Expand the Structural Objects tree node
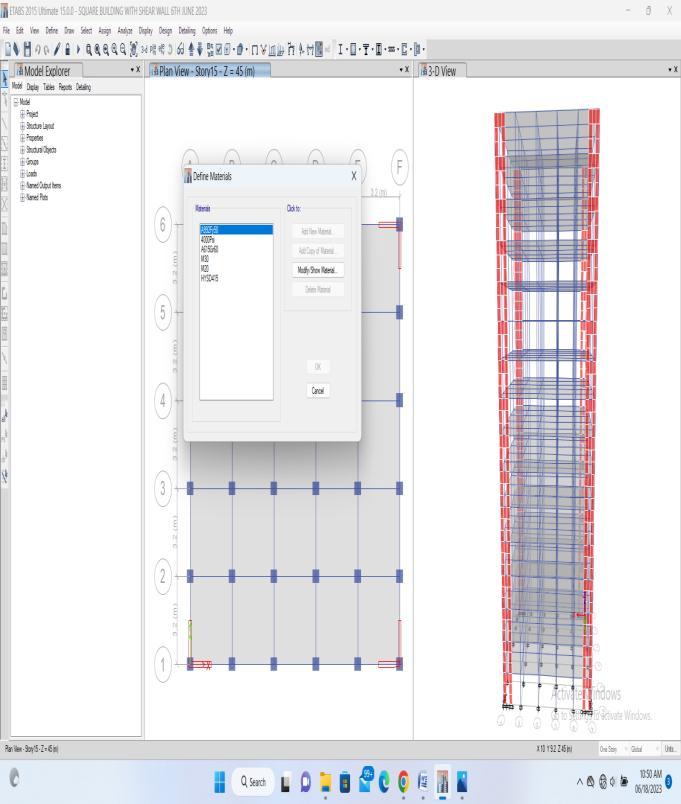 23,150
